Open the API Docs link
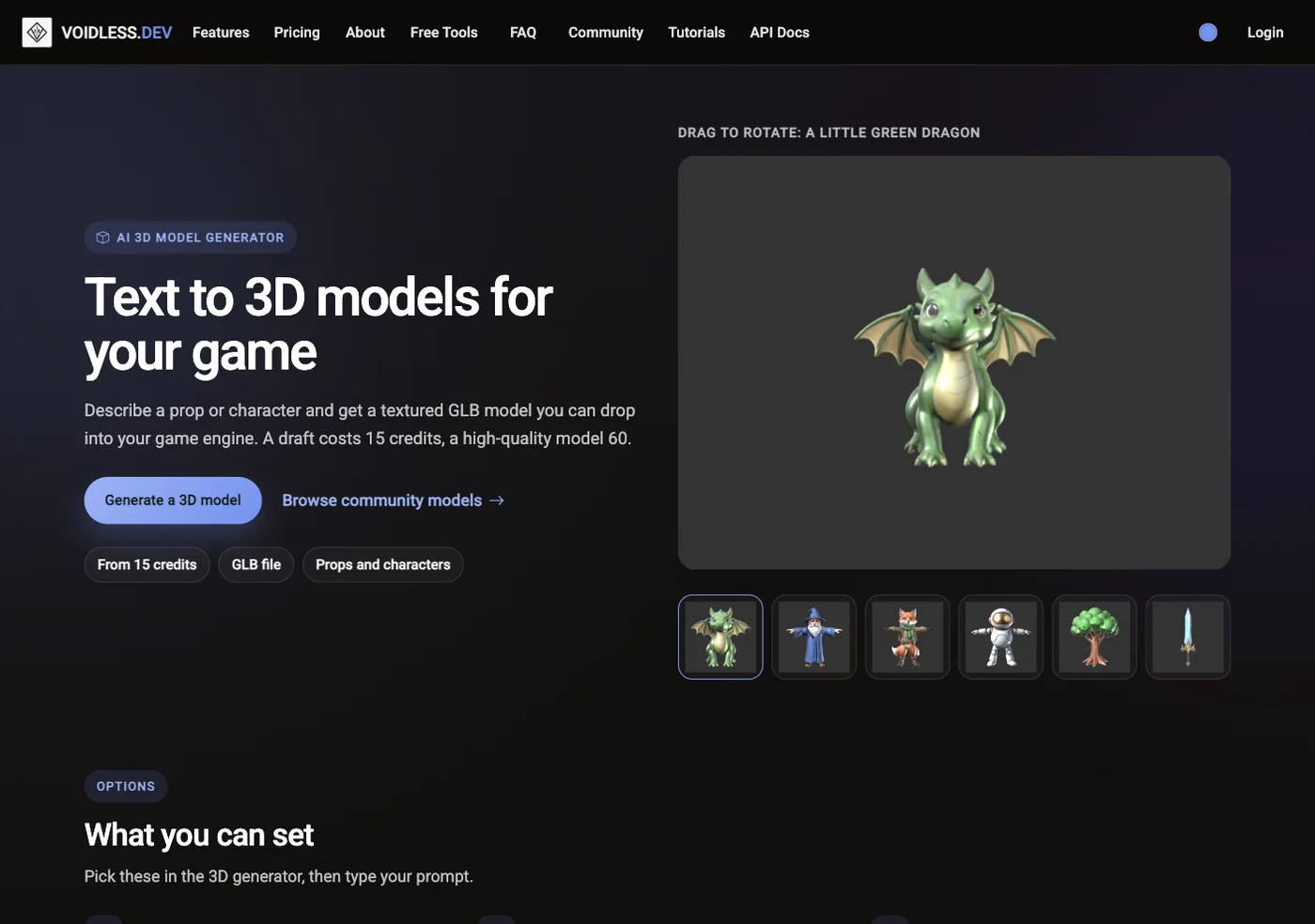 click(x=780, y=33)
